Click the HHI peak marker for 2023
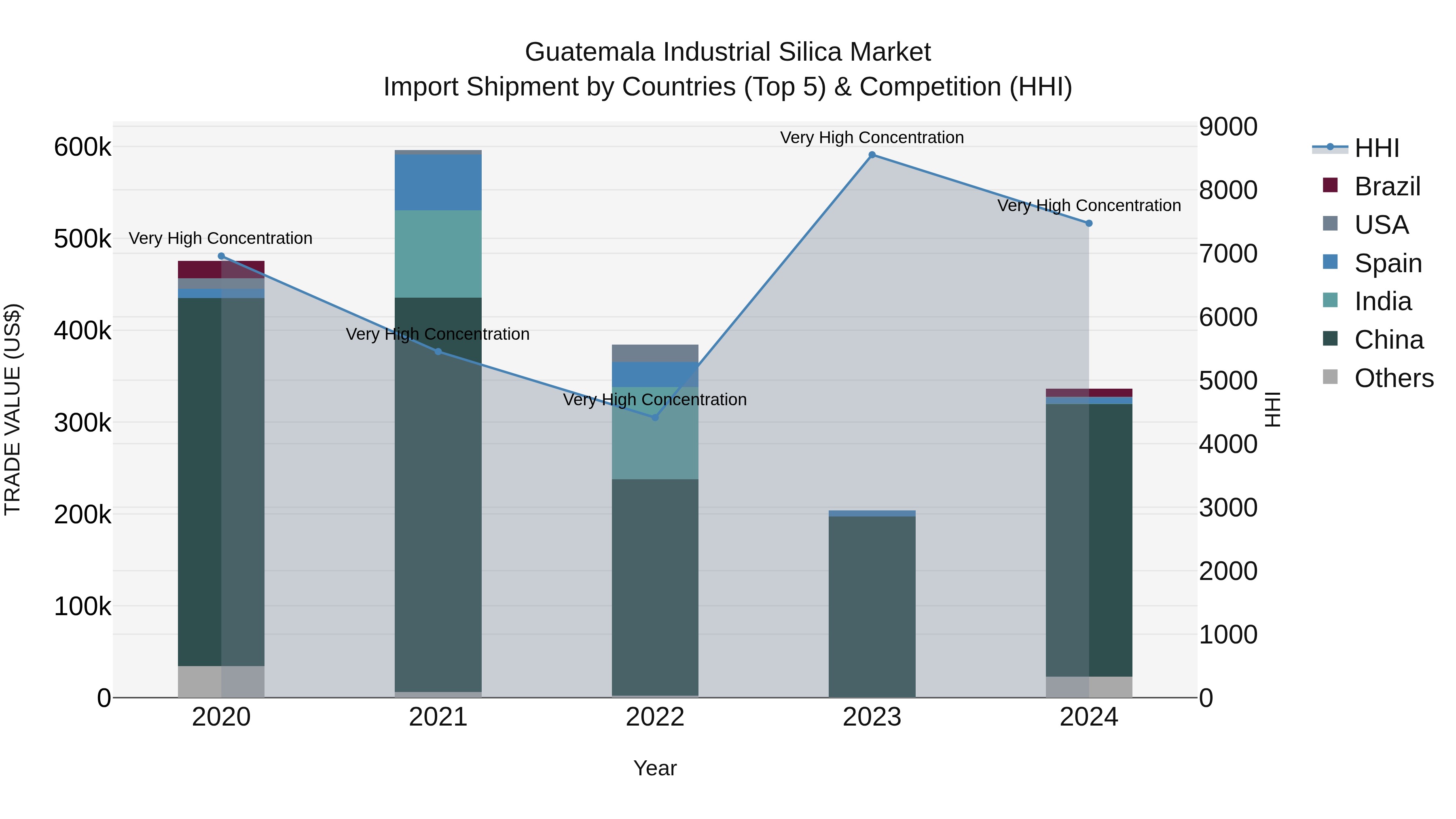Viewport: 1456px width, 819px height. 872,155
